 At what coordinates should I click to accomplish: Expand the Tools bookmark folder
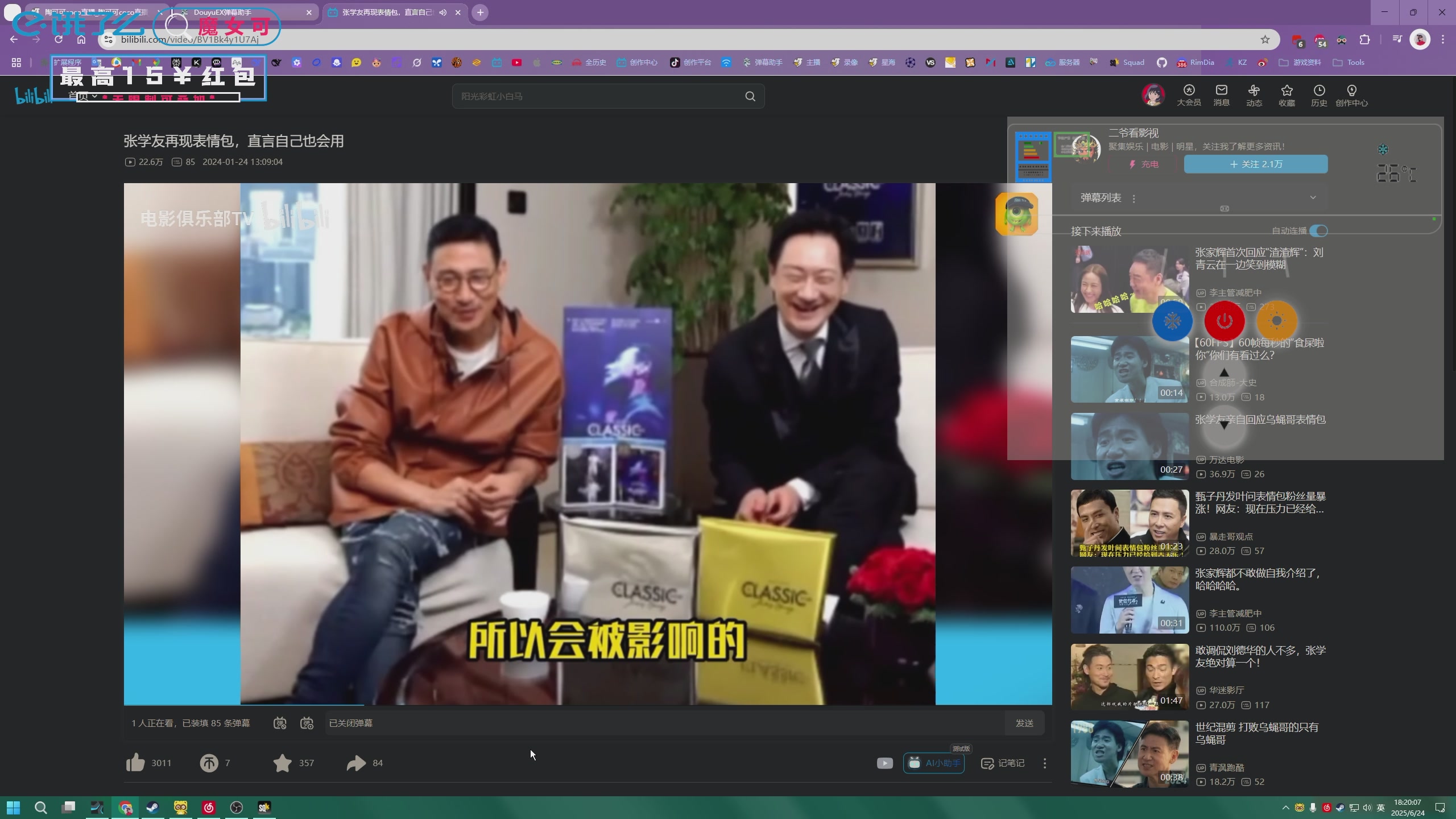coord(1349,63)
